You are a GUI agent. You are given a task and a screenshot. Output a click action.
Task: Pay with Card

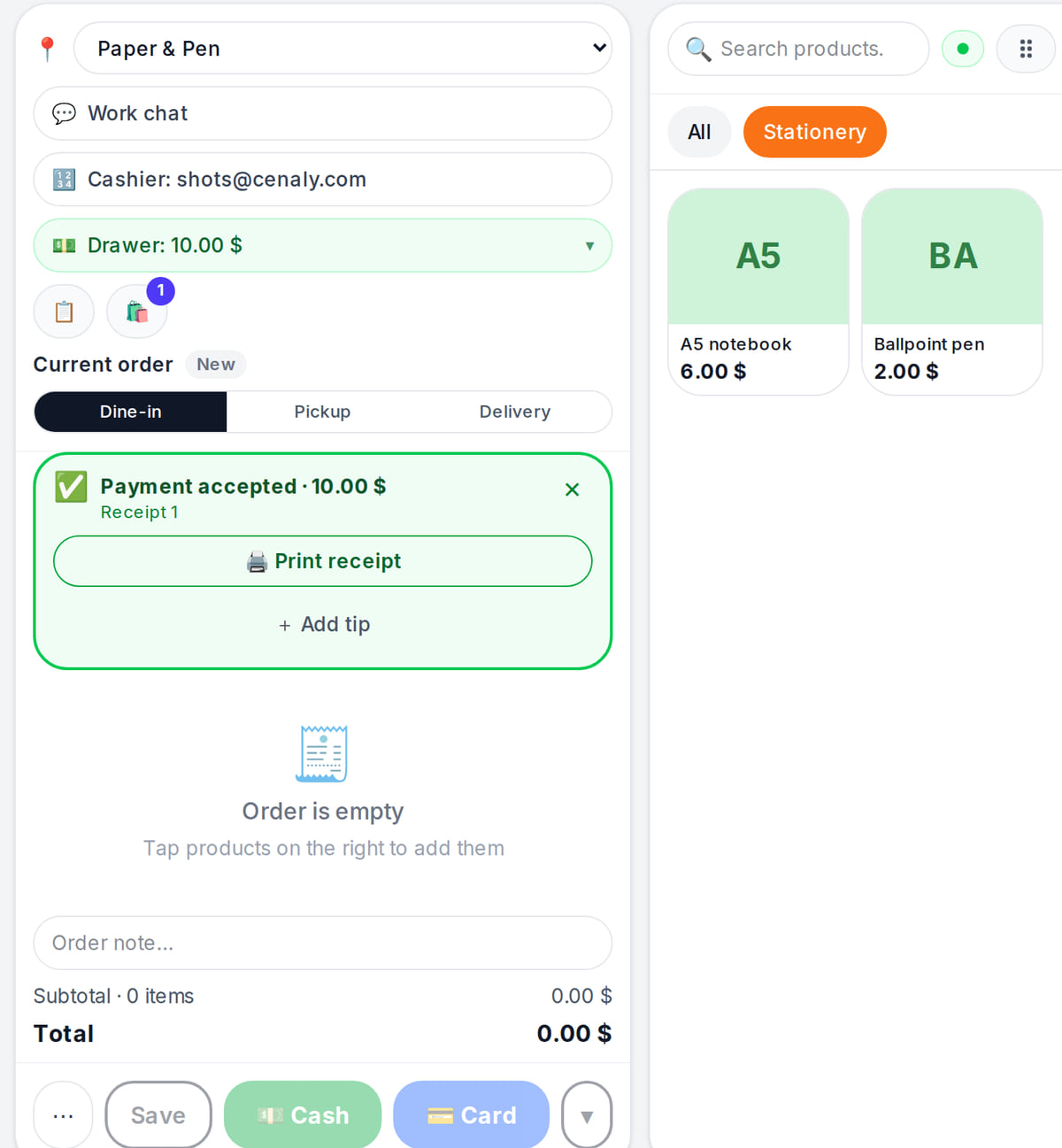click(x=472, y=1115)
